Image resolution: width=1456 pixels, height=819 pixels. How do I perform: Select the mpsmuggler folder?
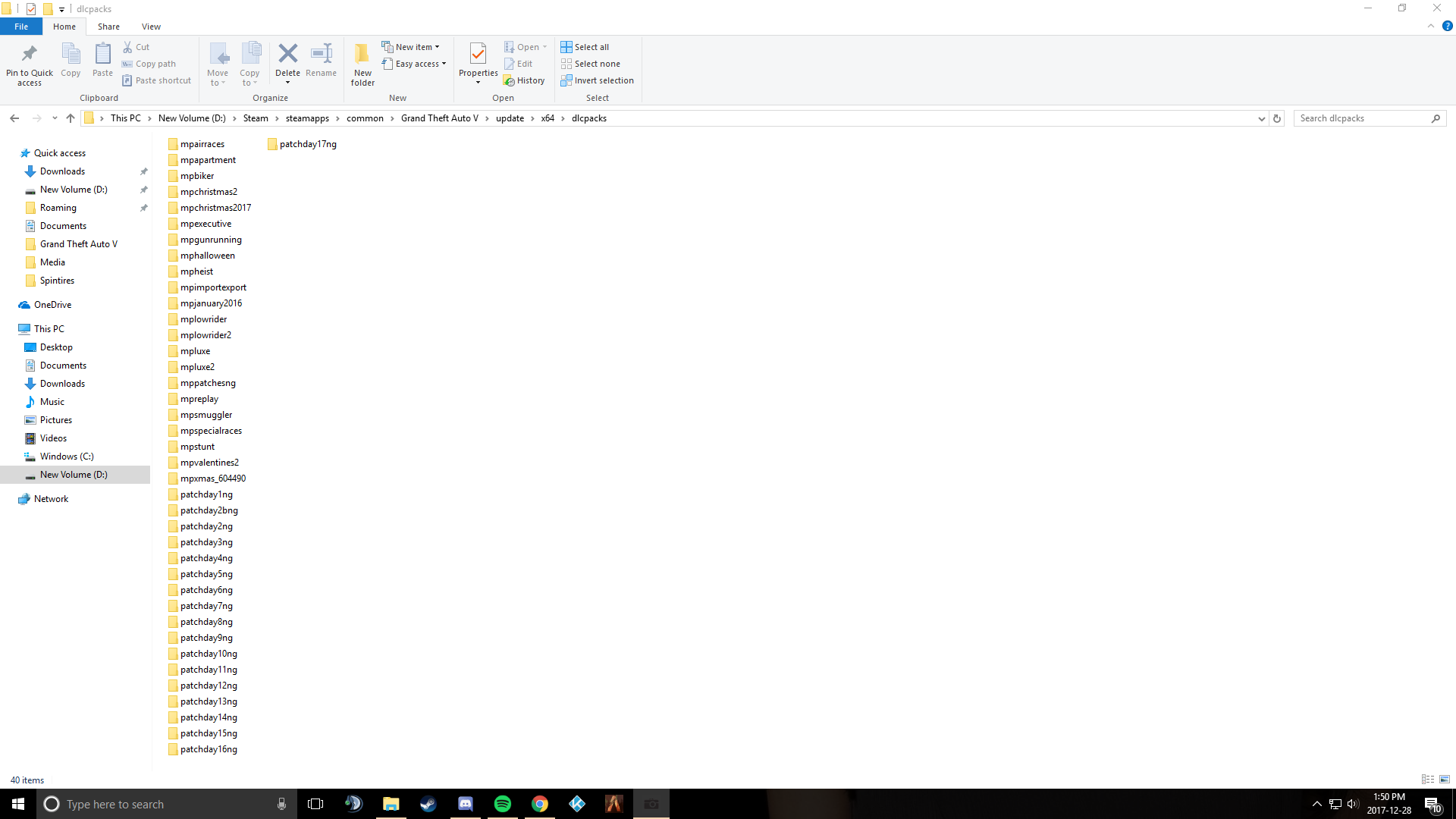pyautogui.click(x=200, y=415)
